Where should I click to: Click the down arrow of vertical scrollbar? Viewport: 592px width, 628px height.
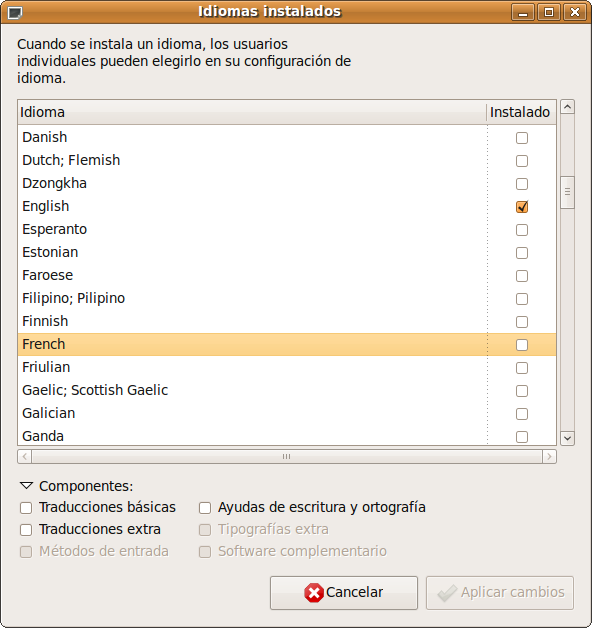click(567, 438)
